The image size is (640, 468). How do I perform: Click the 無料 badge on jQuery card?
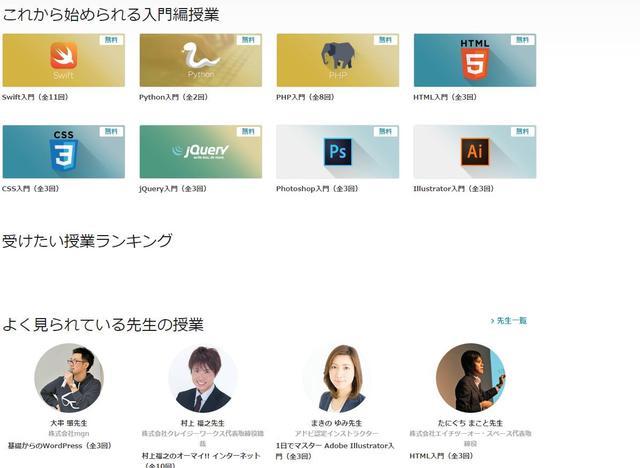click(x=249, y=131)
